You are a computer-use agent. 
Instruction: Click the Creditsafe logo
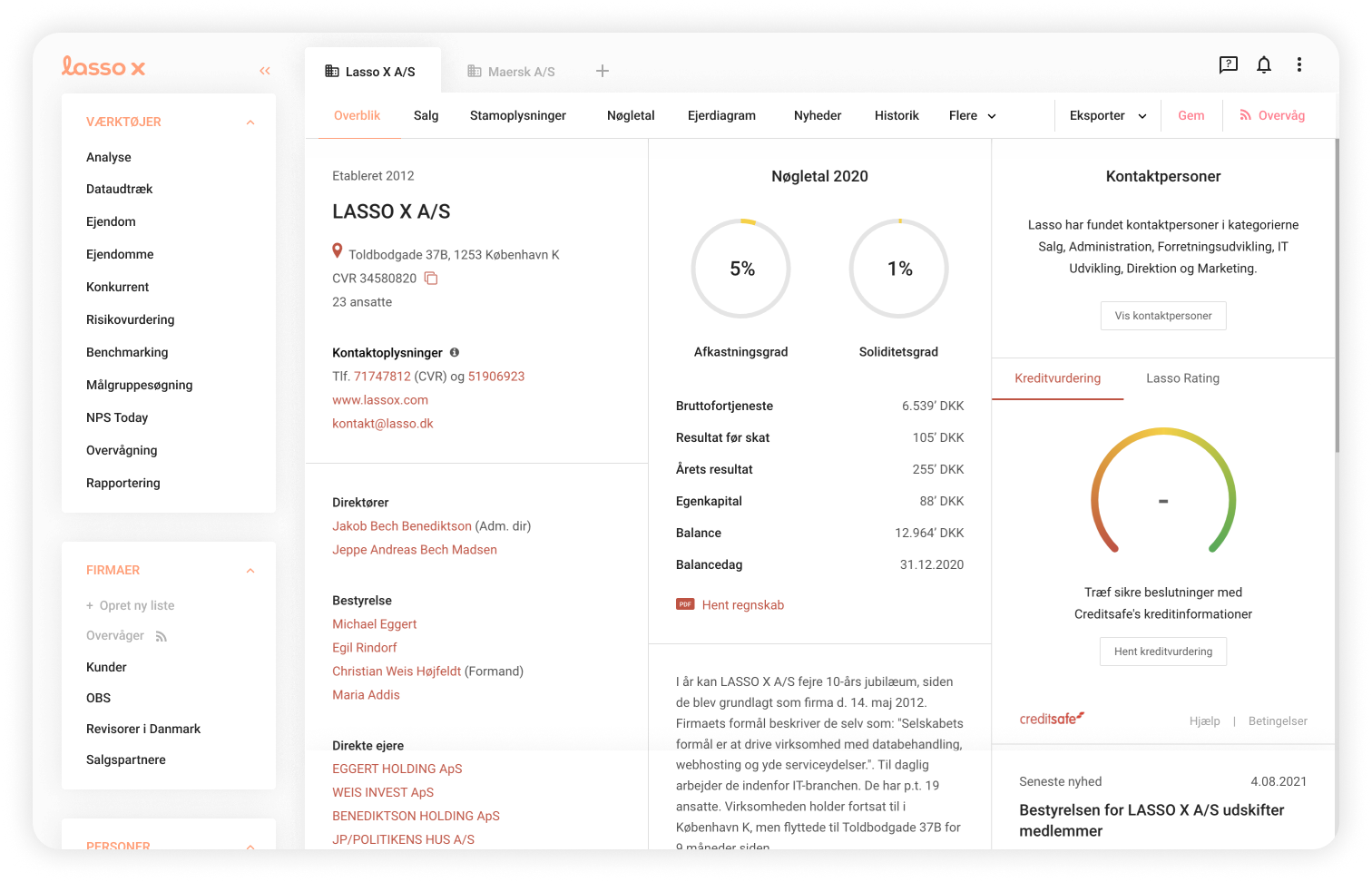(1052, 719)
